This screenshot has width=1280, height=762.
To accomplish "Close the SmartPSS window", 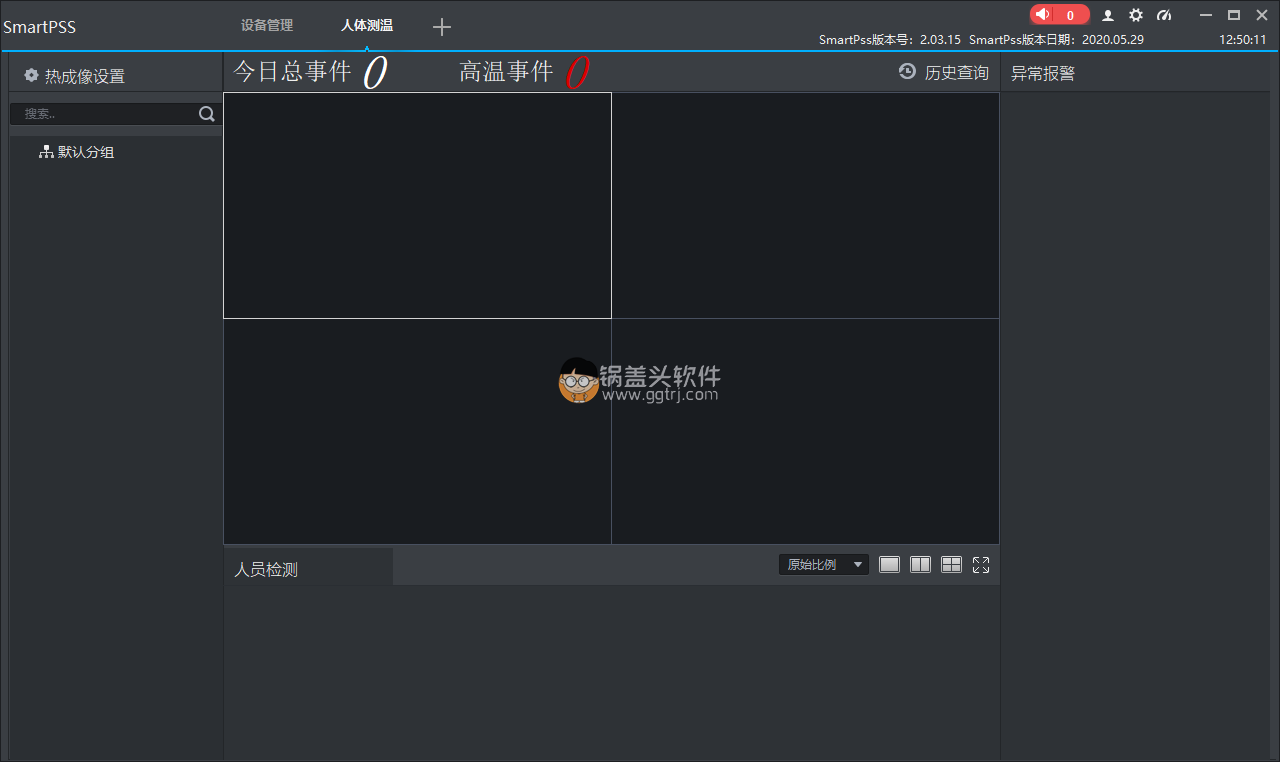I will [1261, 15].
